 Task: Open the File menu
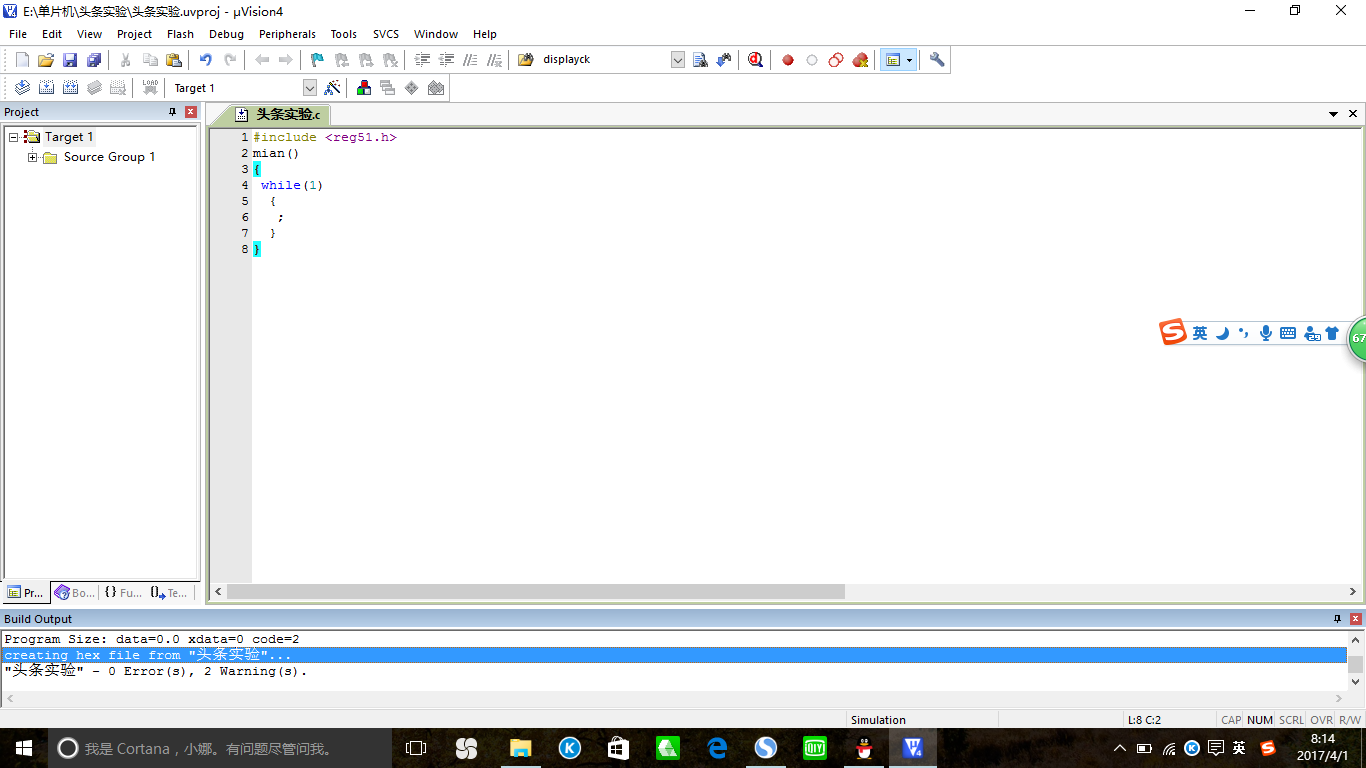pos(18,34)
